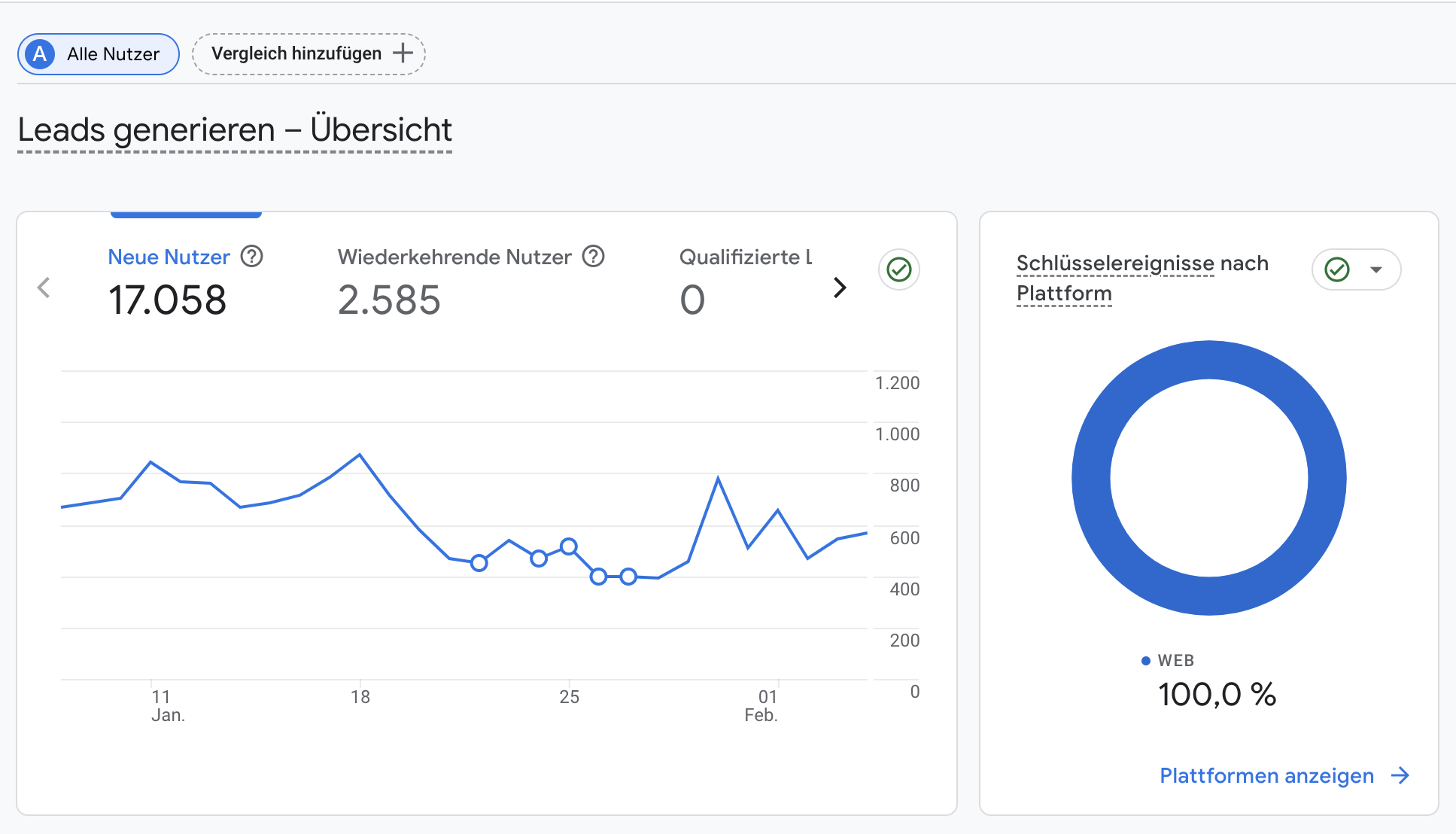The image size is (1456, 834).
Task: Click help icon next to Neue Nutzer
Action: click(x=251, y=257)
